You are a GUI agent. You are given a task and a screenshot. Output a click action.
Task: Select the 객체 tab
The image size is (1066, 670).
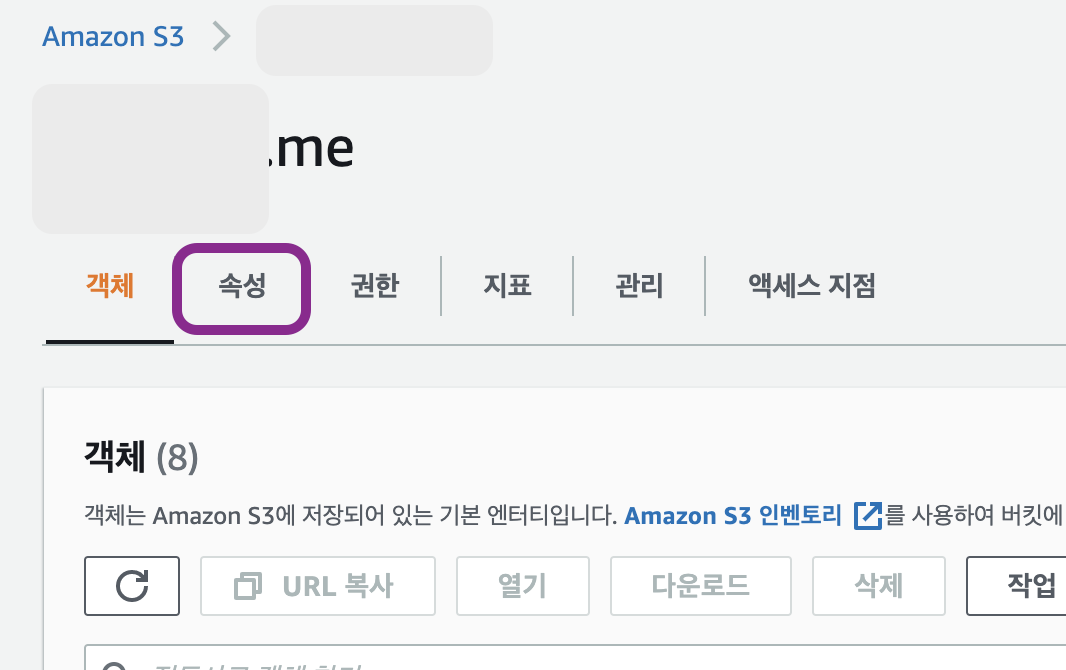pos(109,285)
